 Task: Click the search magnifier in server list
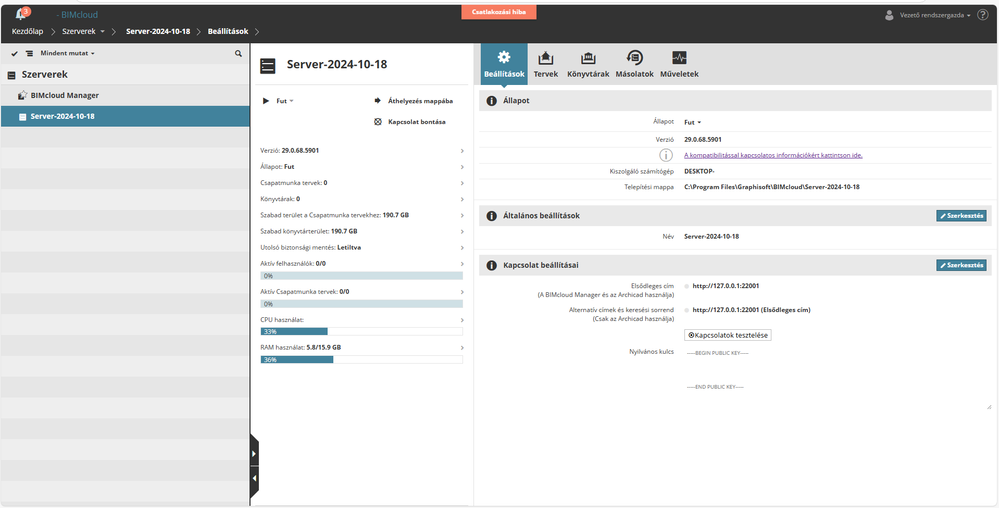click(238, 54)
